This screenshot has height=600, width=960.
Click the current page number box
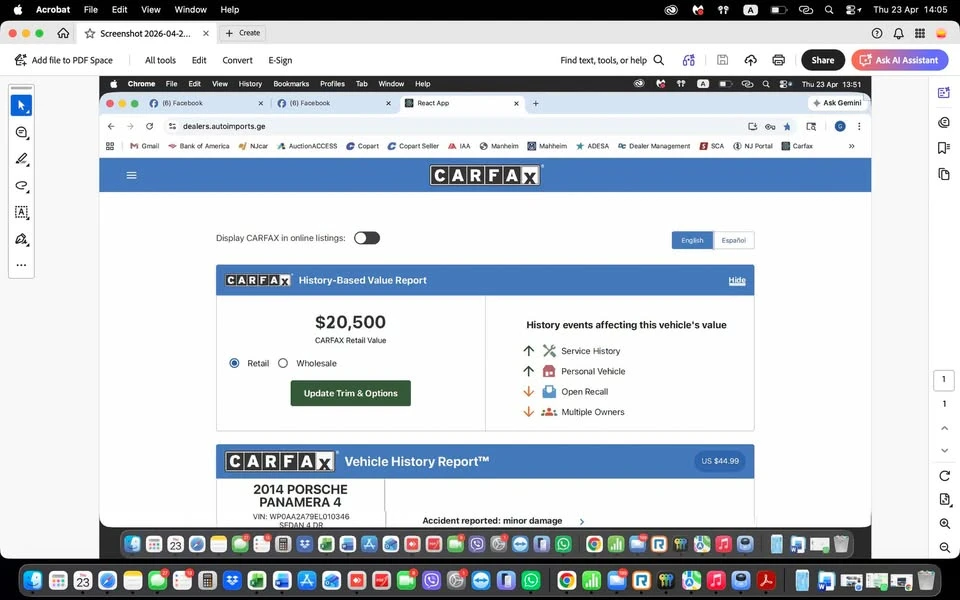tap(944, 380)
